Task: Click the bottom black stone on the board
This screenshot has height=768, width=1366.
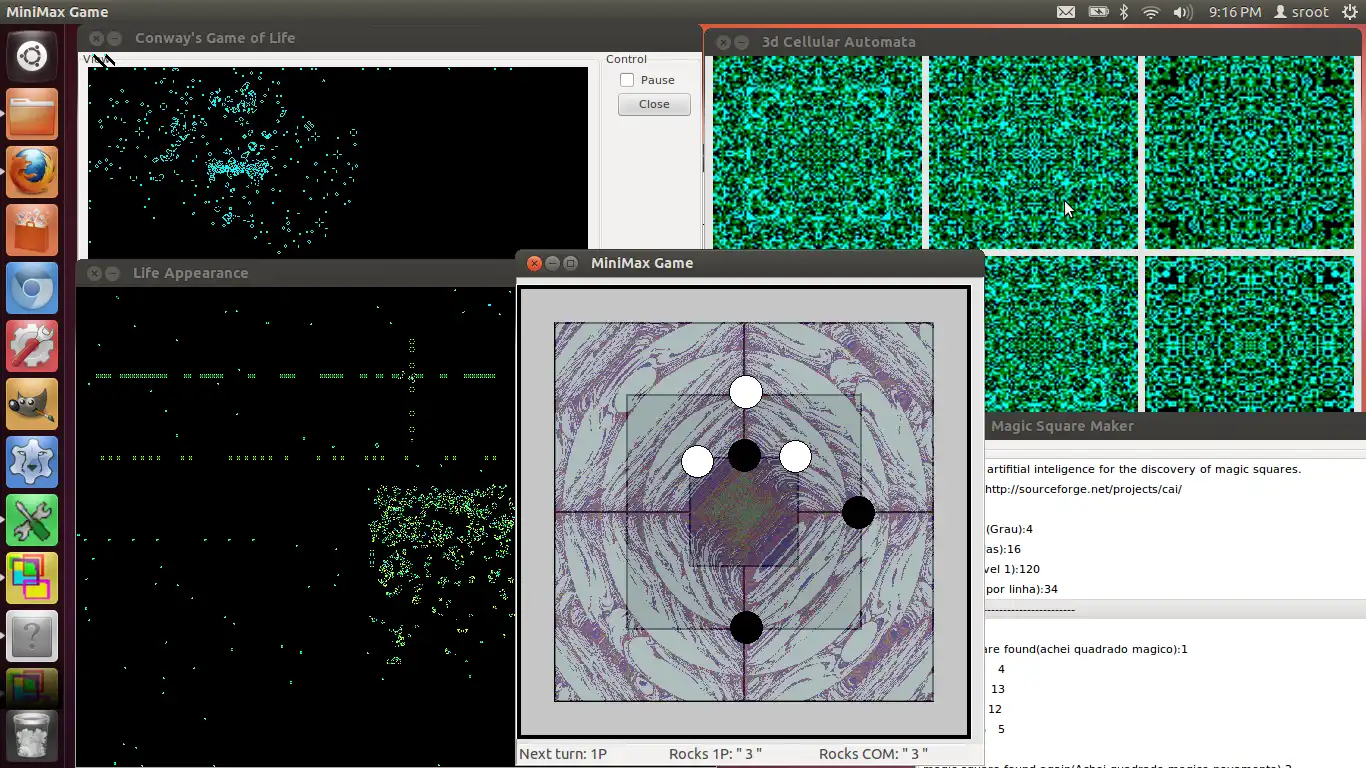Action: [746, 627]
